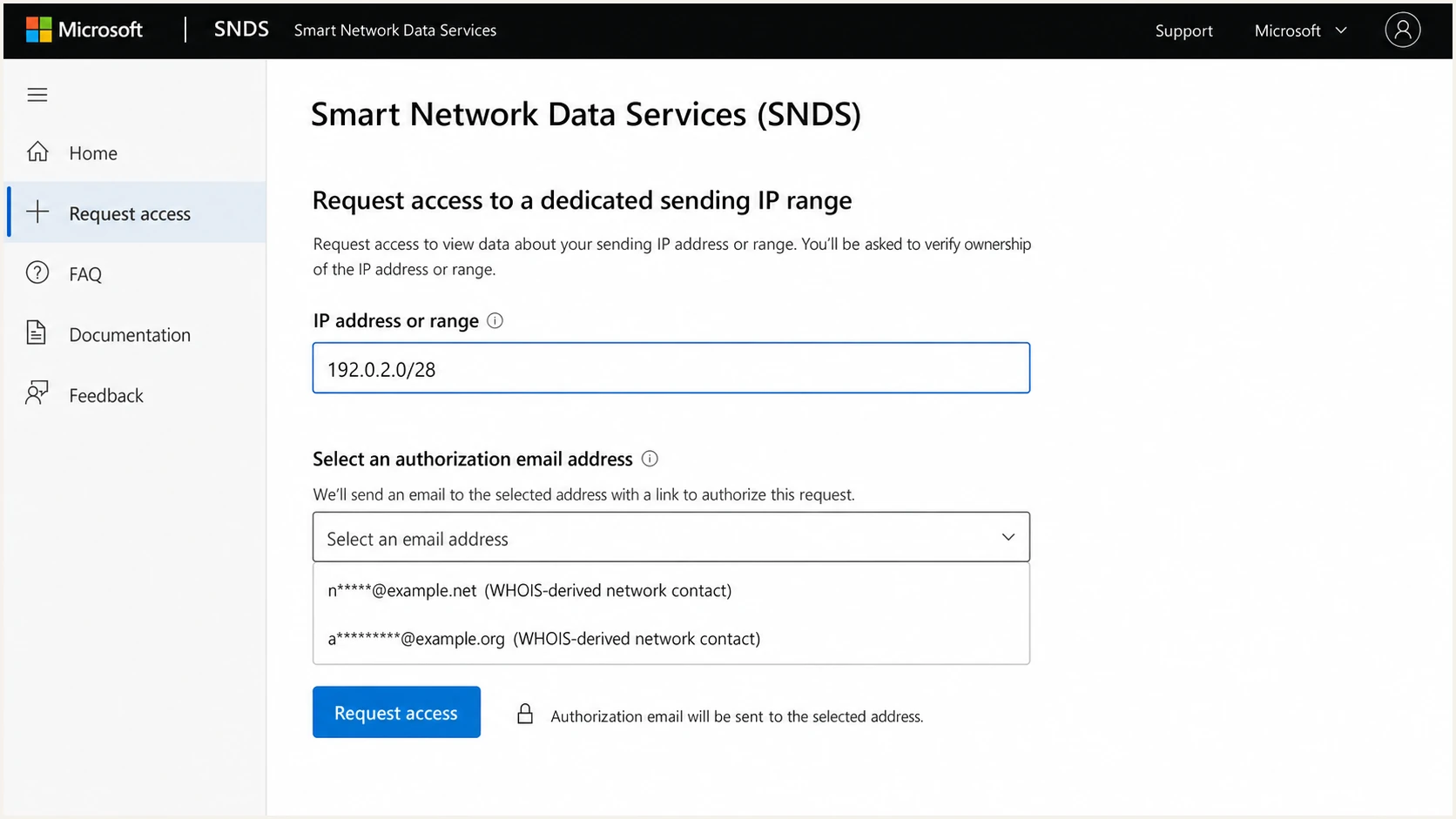
Task: Click the plus icon for Request access
Action: click(37, 212)
